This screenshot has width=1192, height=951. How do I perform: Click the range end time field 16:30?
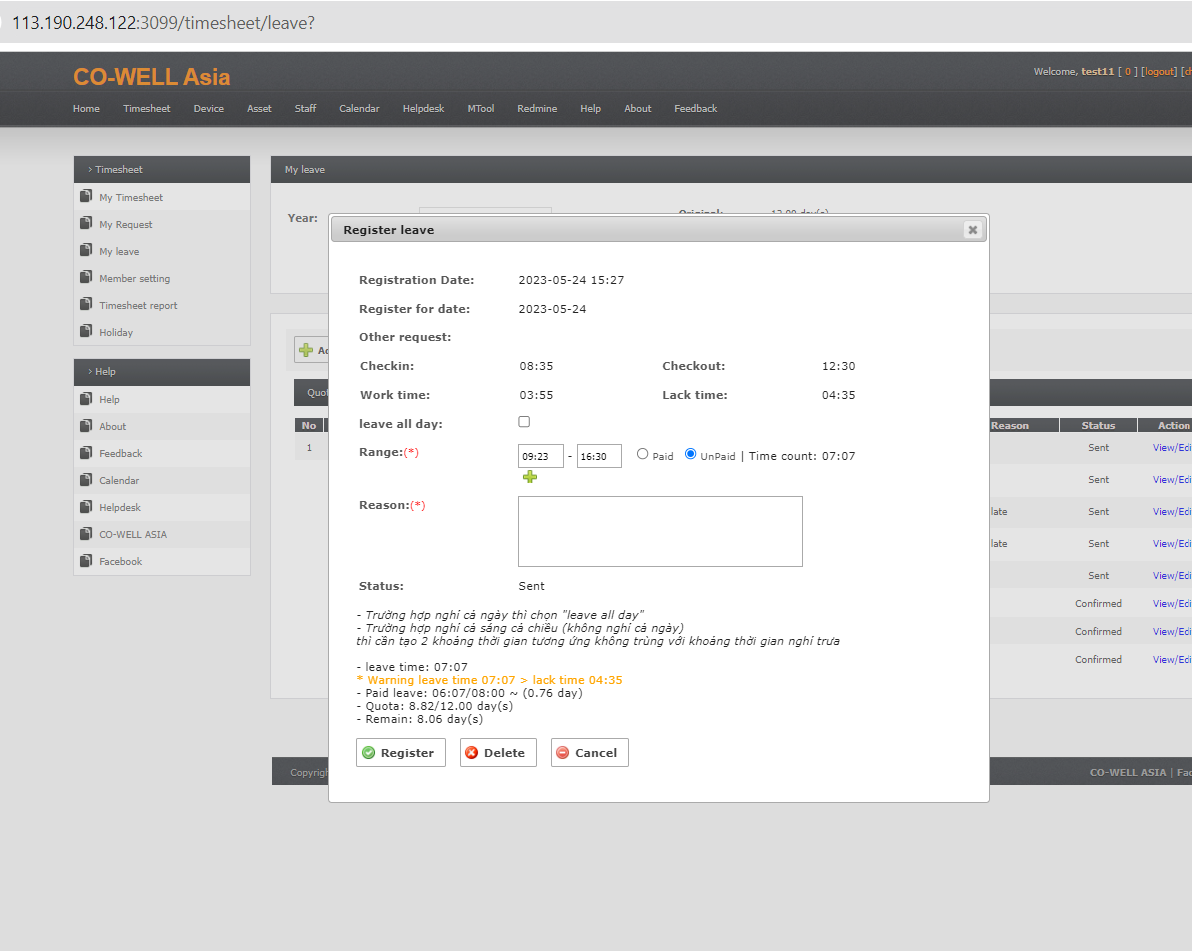click(x=599, y=456)
